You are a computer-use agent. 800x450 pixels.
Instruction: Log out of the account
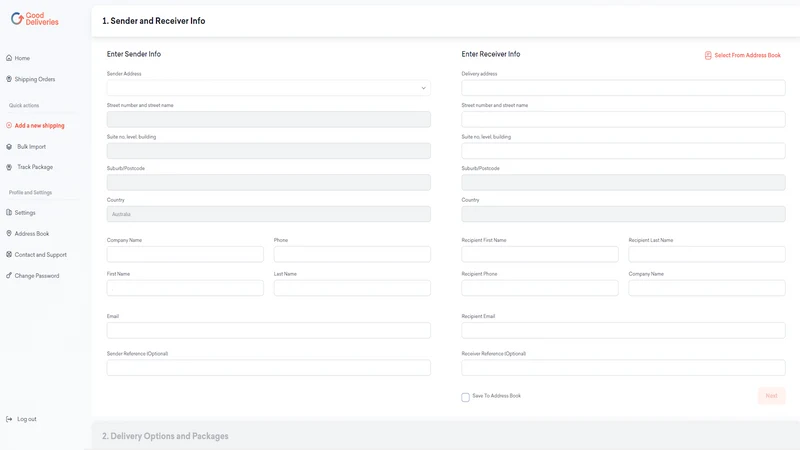27,419
